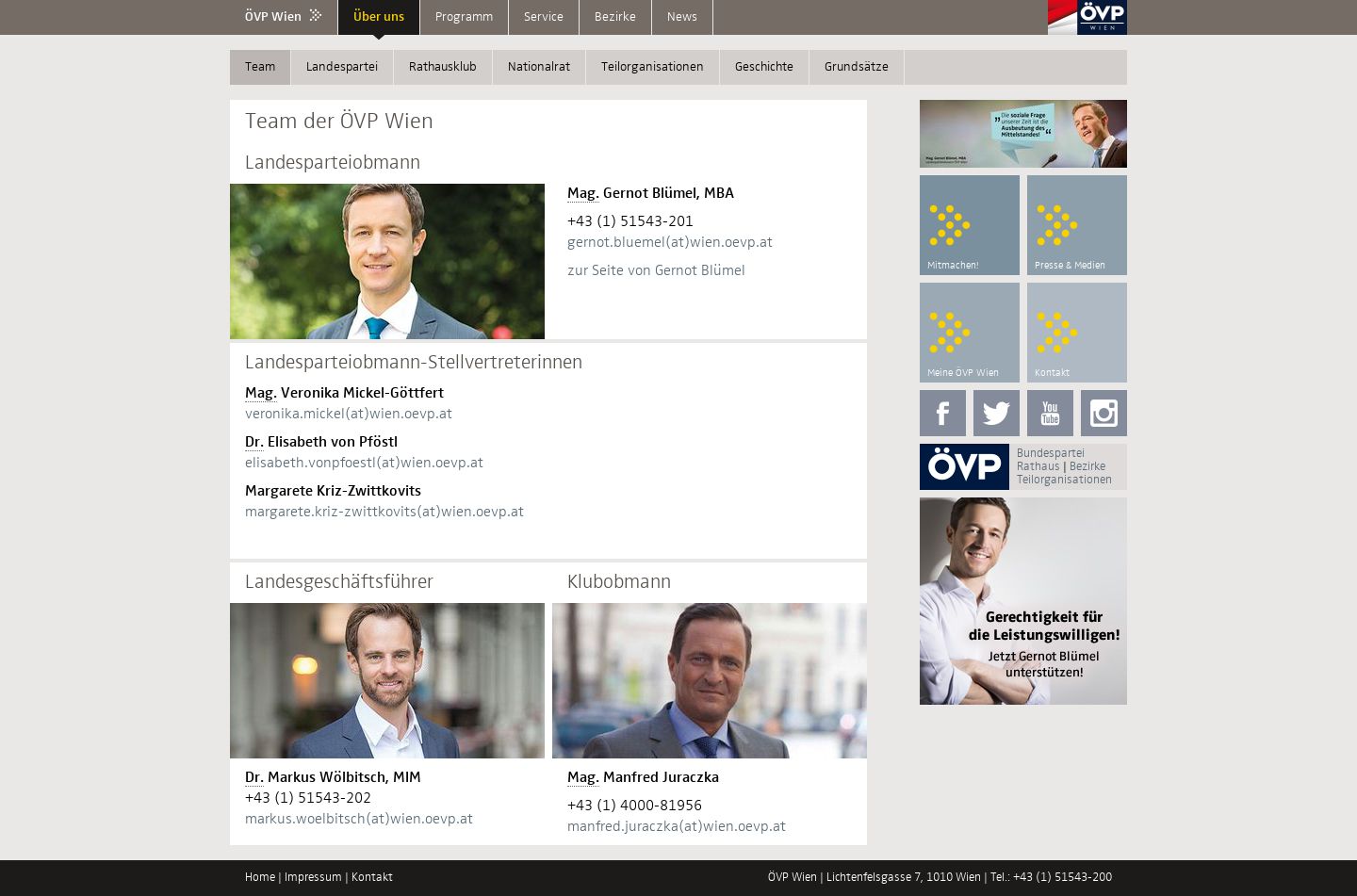Click the Landesparteiobmann-Stellvertreterinnen heading
Image resolution: width=1357 pixels, height=896 pixels.
pyautogui.click(x=414, y=363)
